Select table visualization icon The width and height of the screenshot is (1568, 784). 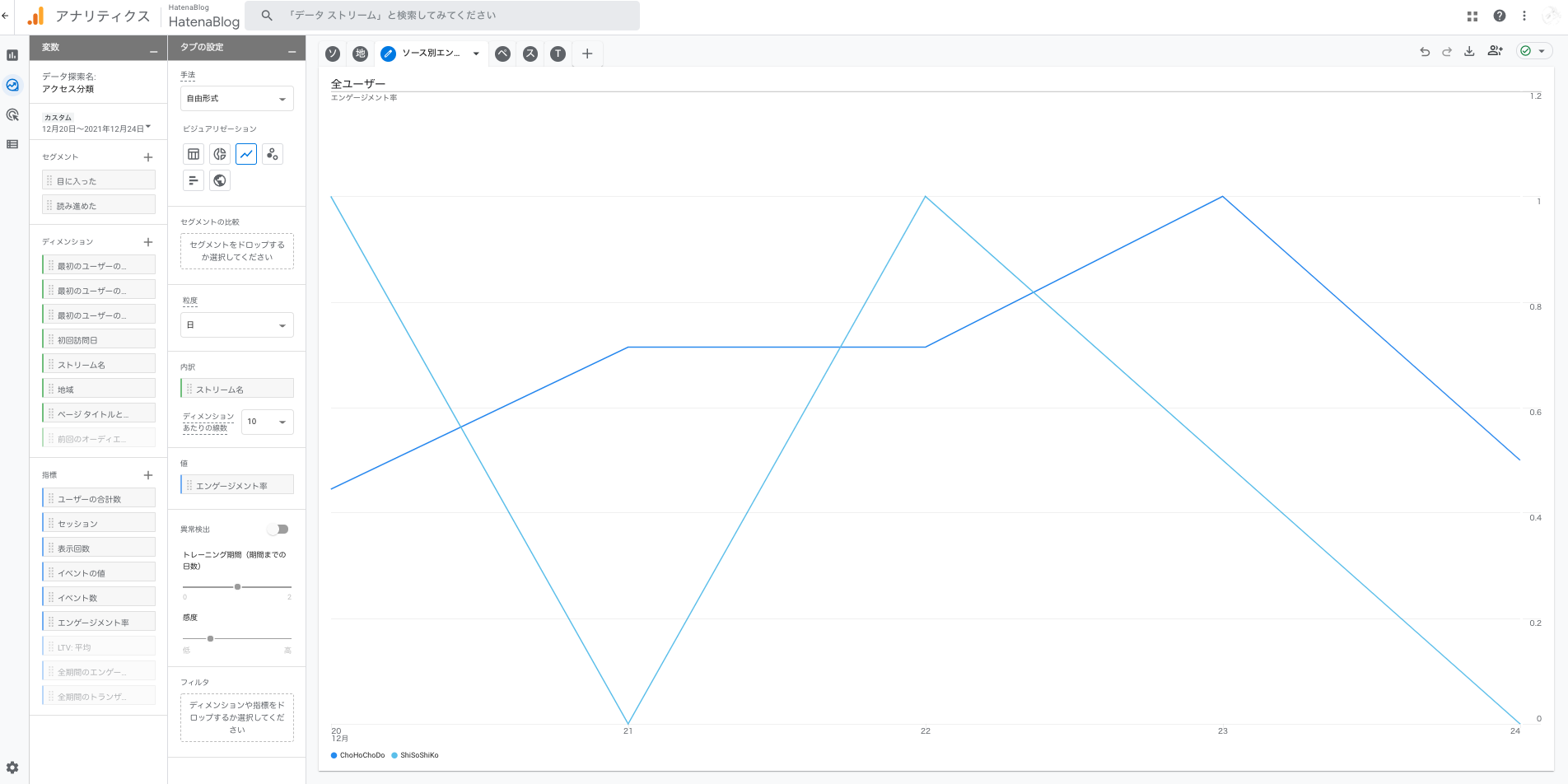[x=194, y=154]
